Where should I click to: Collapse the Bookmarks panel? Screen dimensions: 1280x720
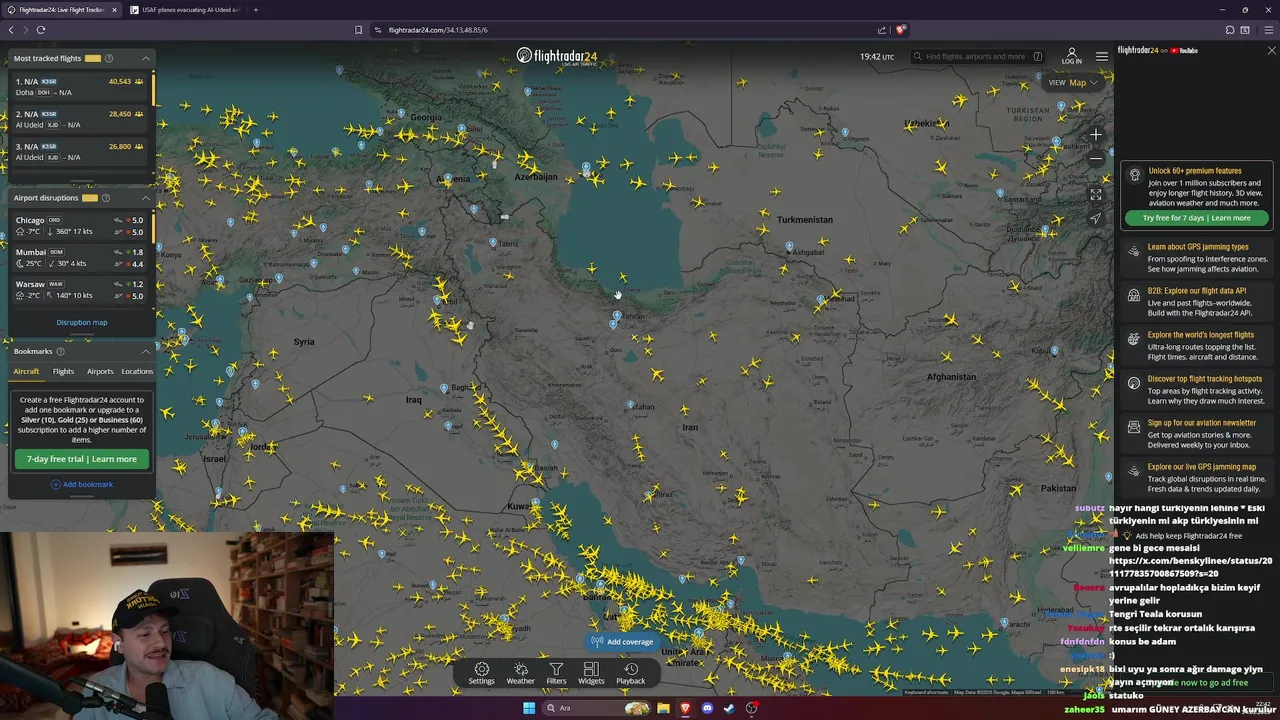pos(145,351)
